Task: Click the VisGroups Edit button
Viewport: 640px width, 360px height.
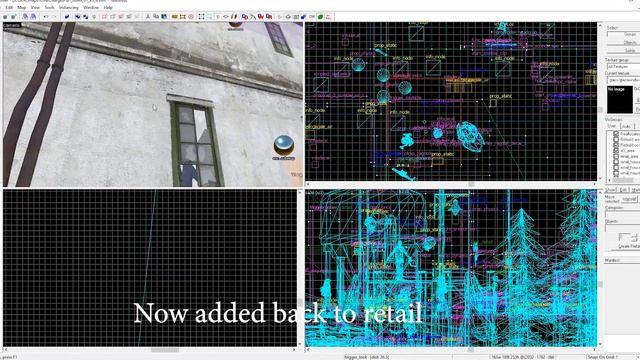Action: pyautogui.click(x=624, y=190)
